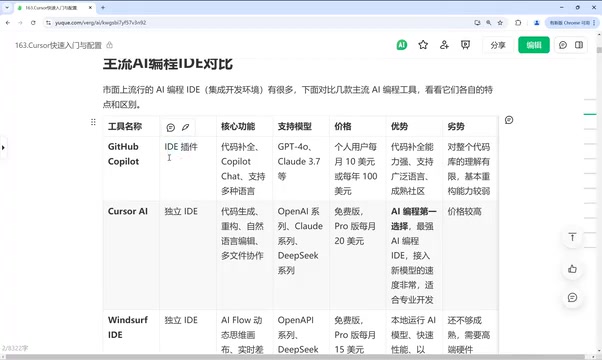Click the 对整个代码库的理解有限 cell
The width and height of the screenshot is (602, 360).
pos(470,168)
